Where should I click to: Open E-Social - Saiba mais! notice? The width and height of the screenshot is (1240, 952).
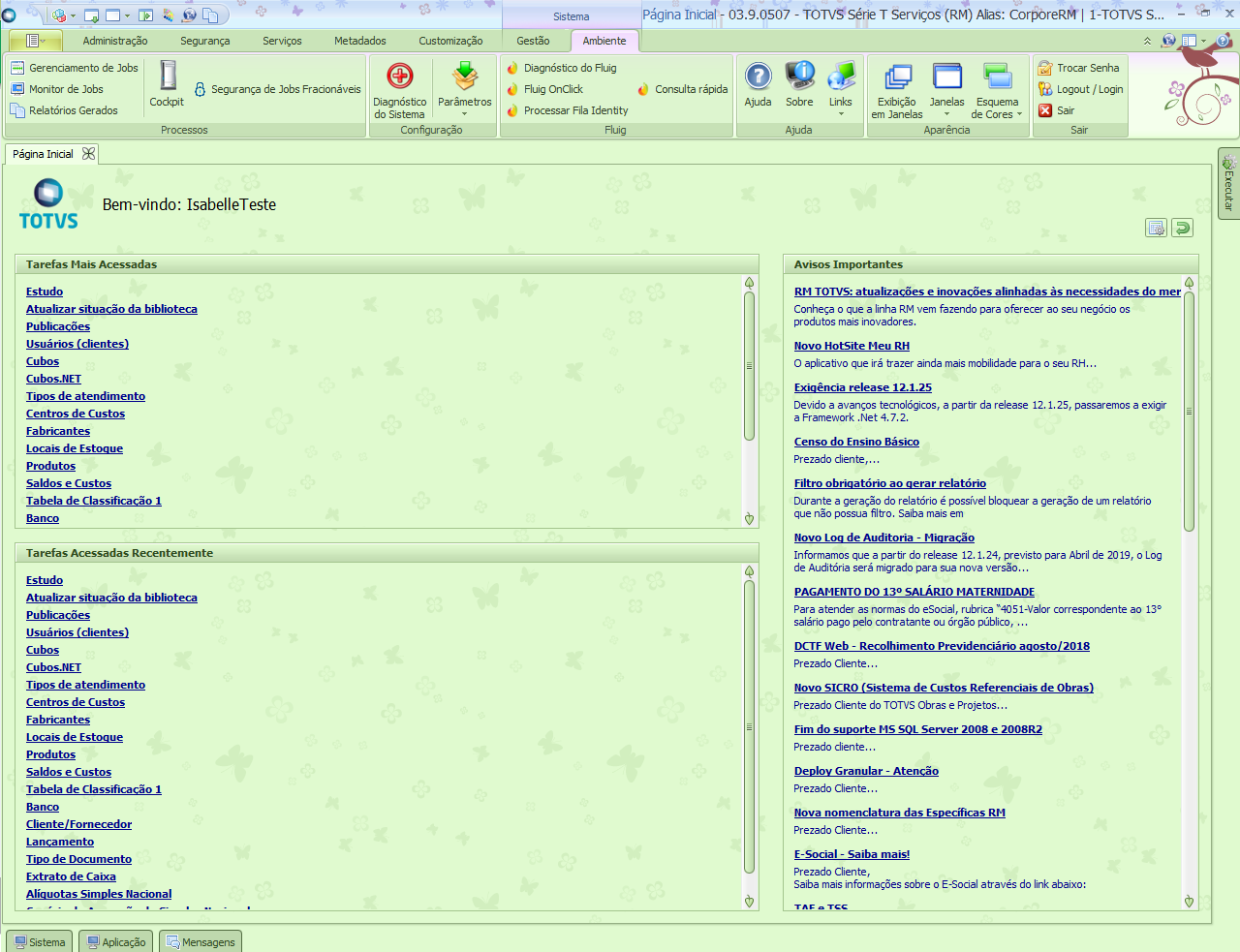tap(852, 854)
